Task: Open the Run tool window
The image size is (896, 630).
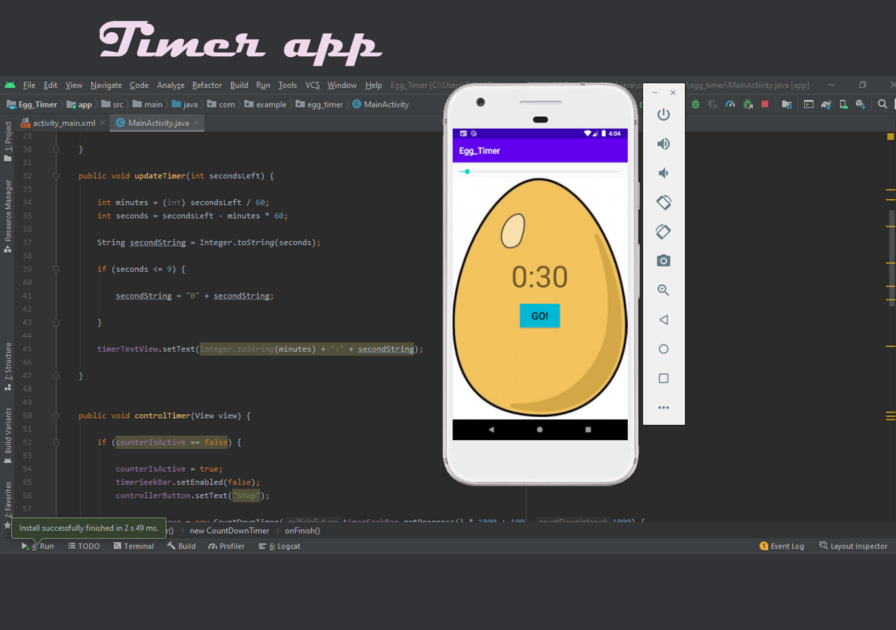Action: click(38, 546)
